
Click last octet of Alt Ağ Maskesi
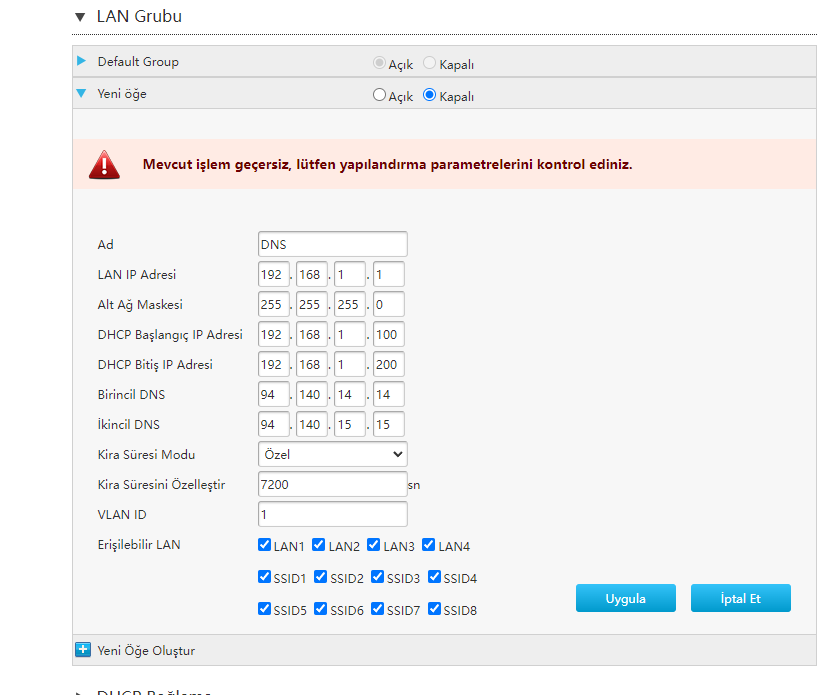pyautogui.click(x=389, y=304)
